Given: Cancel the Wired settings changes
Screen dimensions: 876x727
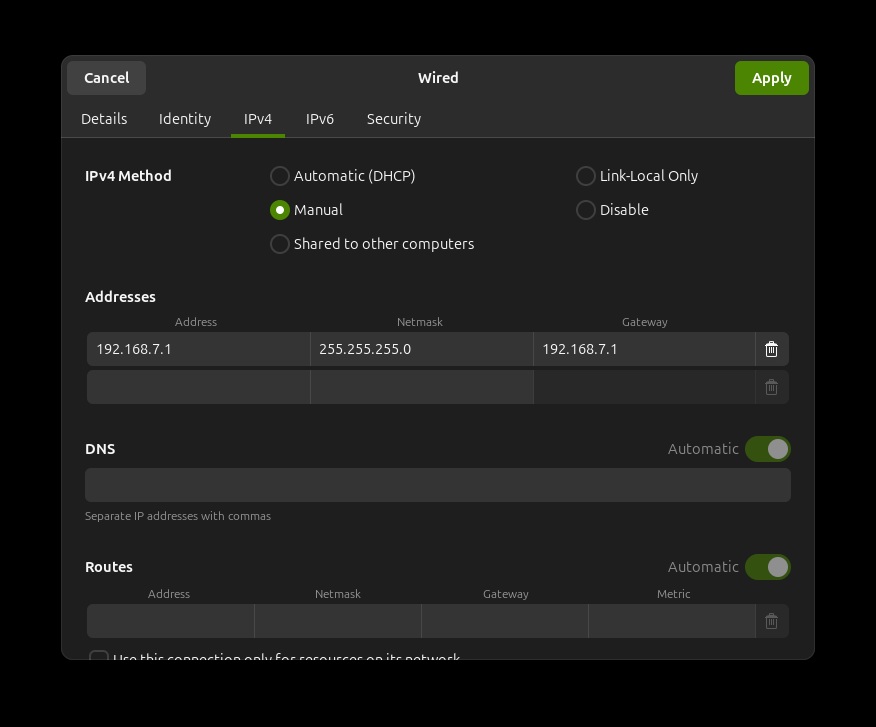Looking at the screenshot, I should tap(106, 77).
